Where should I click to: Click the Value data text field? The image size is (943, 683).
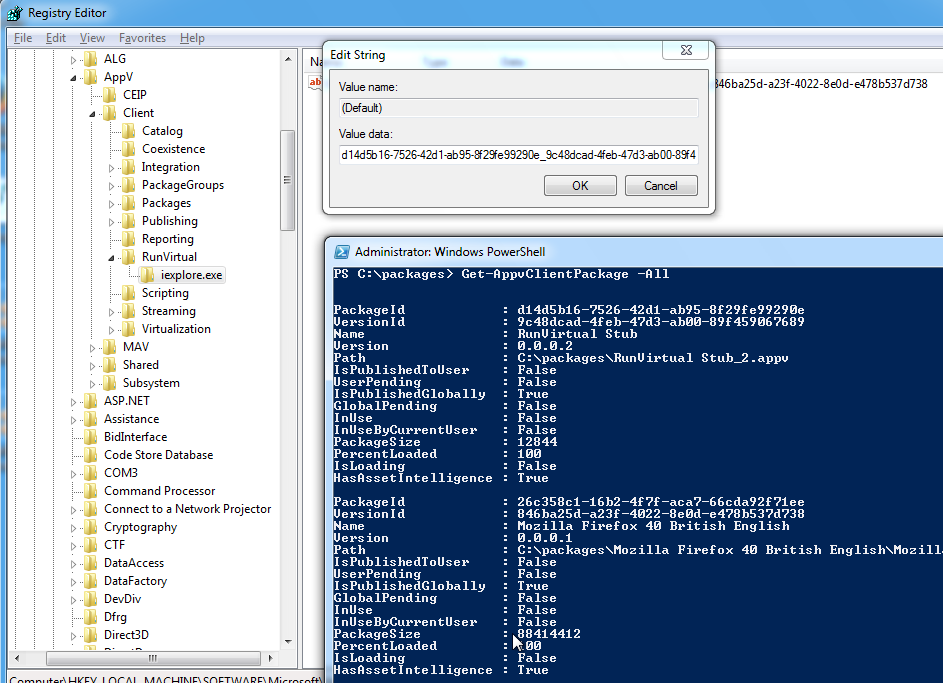[x=518, y=155]
